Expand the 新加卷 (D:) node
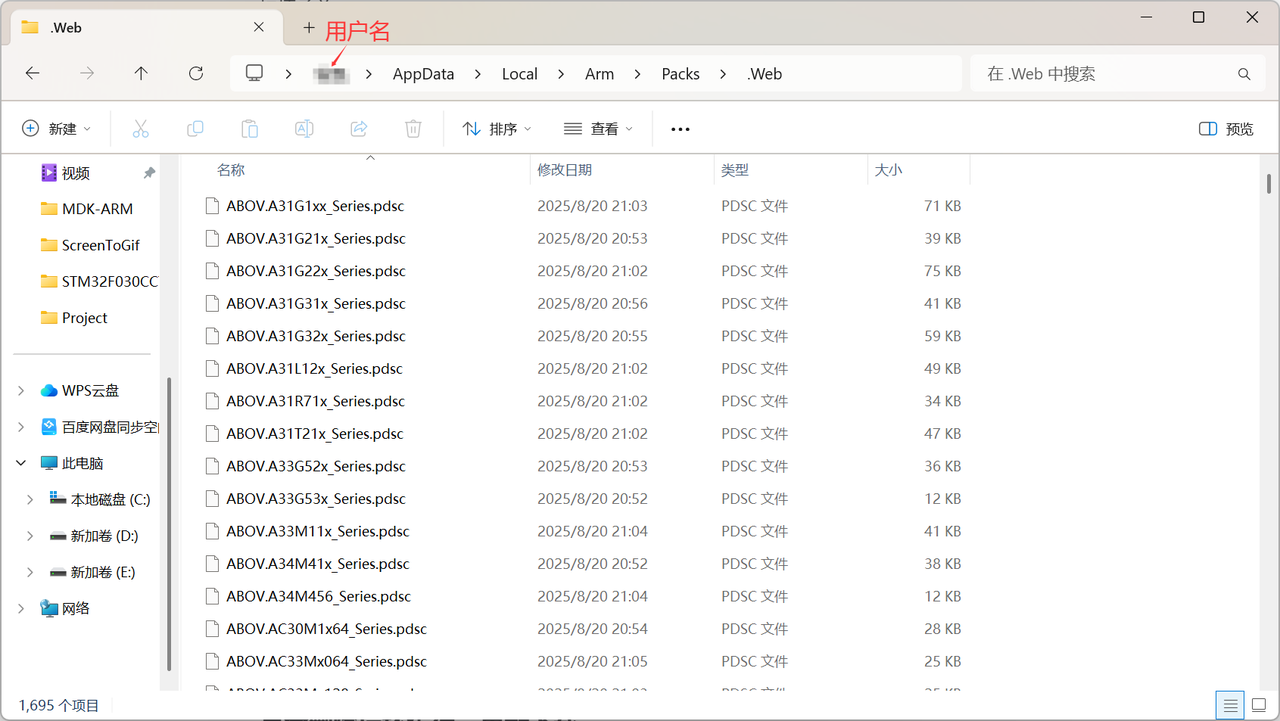The height and width of the screenshot is (721, 1280). pos(30,536)
